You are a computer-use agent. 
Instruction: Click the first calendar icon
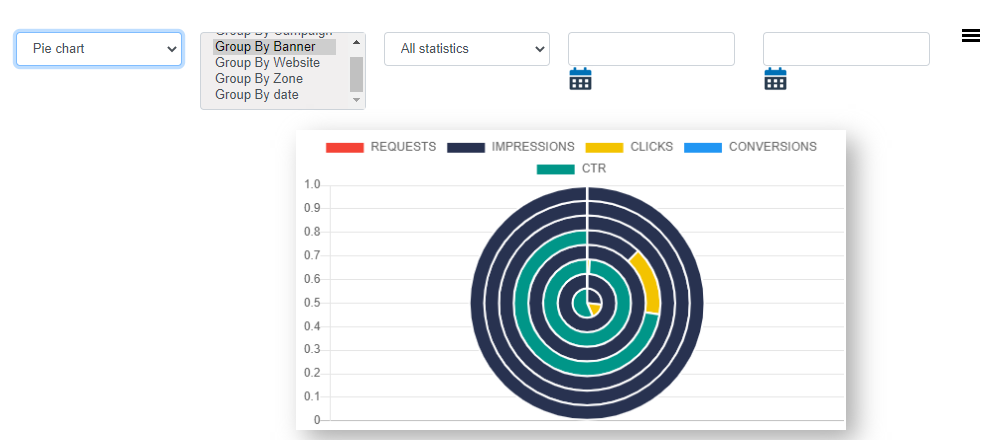(x=580, y=80)
